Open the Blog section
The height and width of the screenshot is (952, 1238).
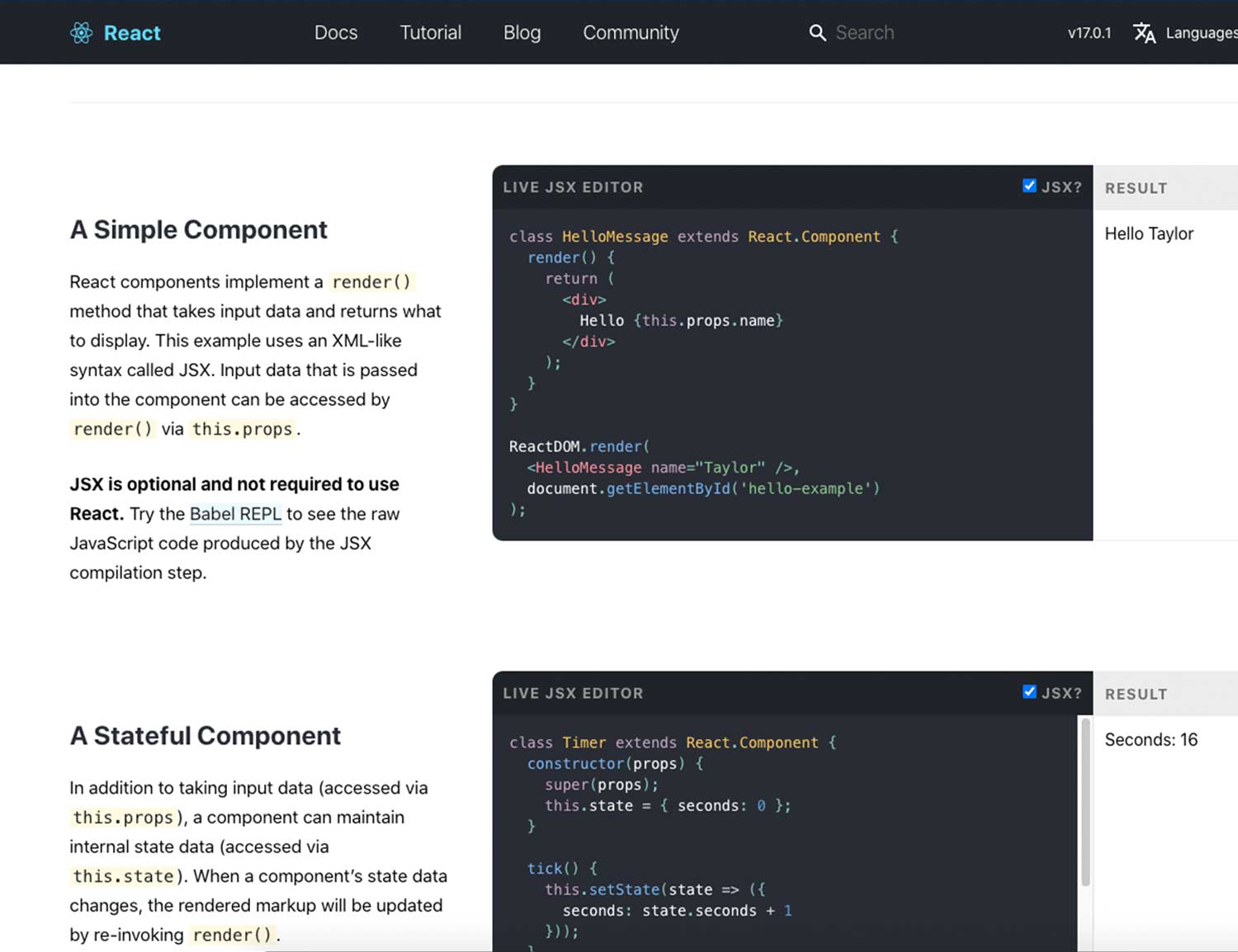pos(522,33)
